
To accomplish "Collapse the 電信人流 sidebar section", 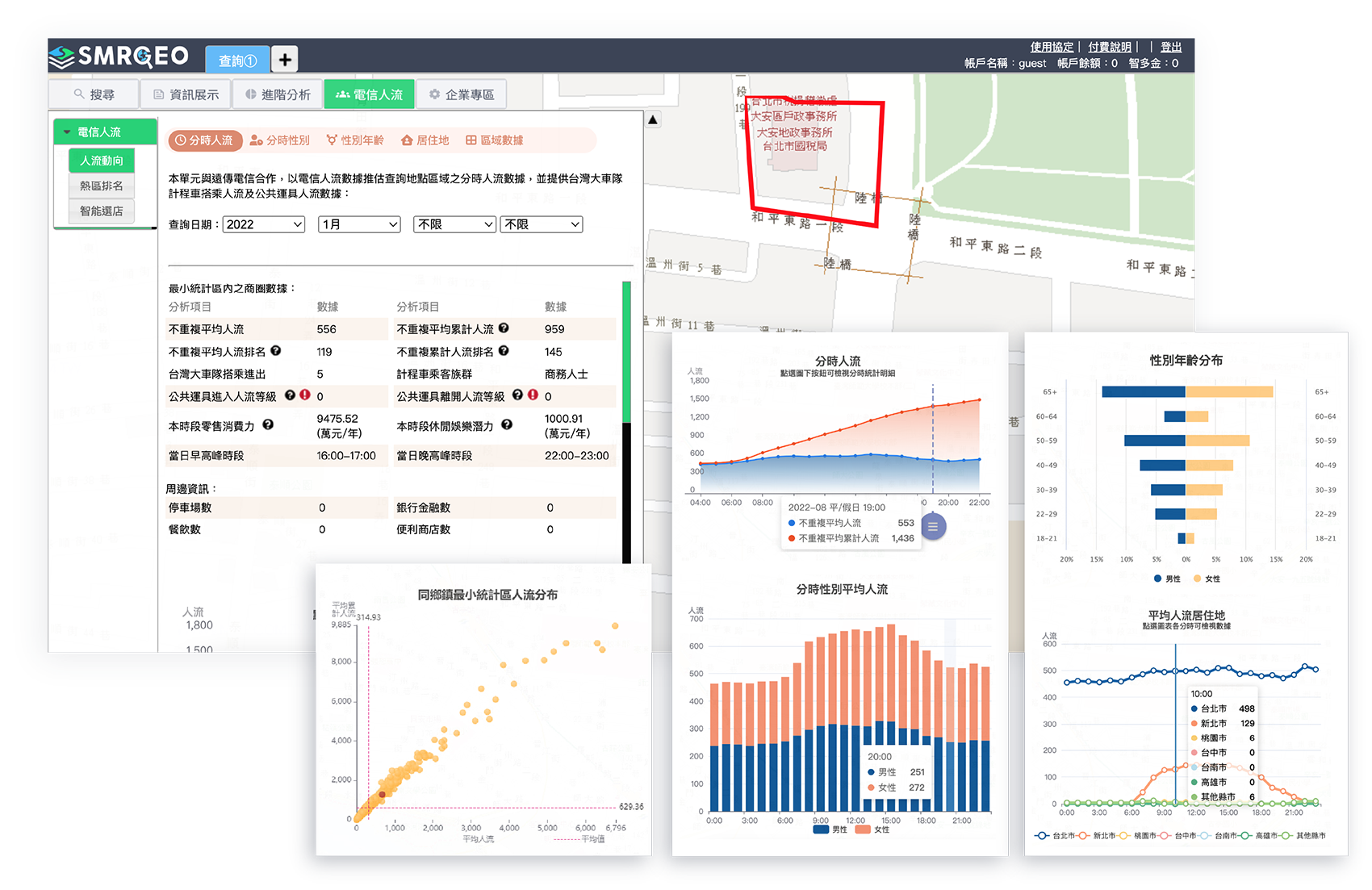I will (x=67, y=132).
